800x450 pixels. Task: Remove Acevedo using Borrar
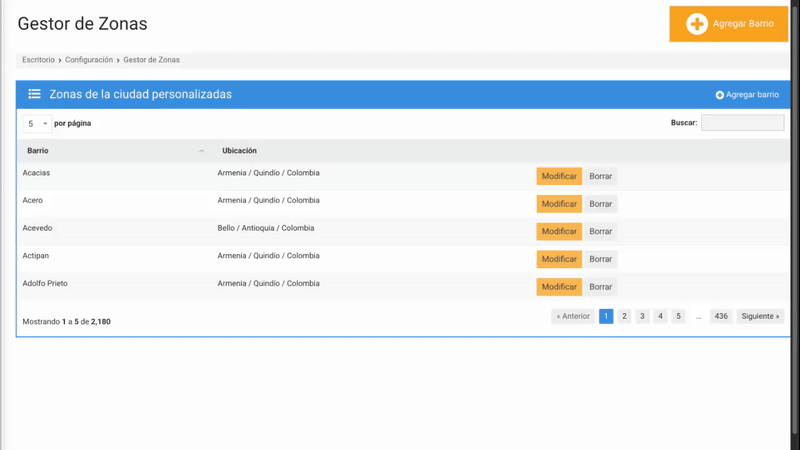coord(601,231)
